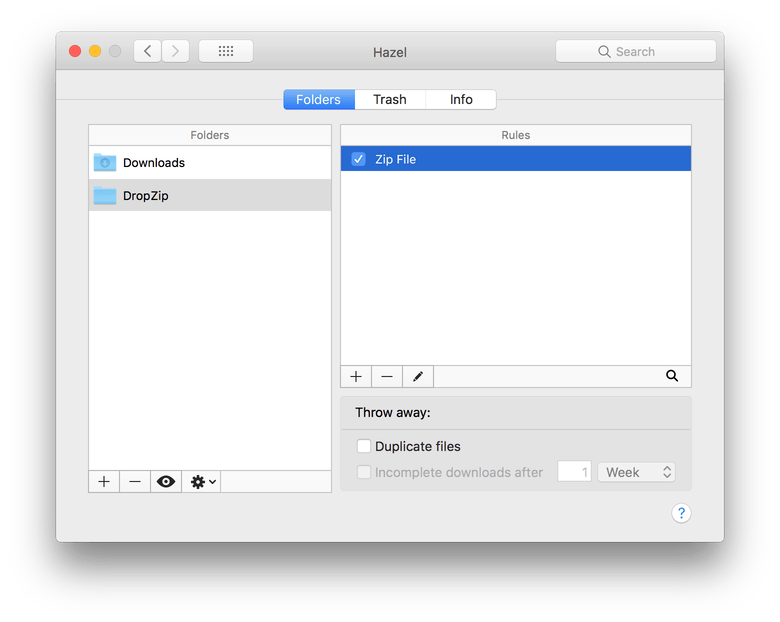Click the Downloads folder icon
Viewport: 780px width, 622px height.
click(105, 162)
